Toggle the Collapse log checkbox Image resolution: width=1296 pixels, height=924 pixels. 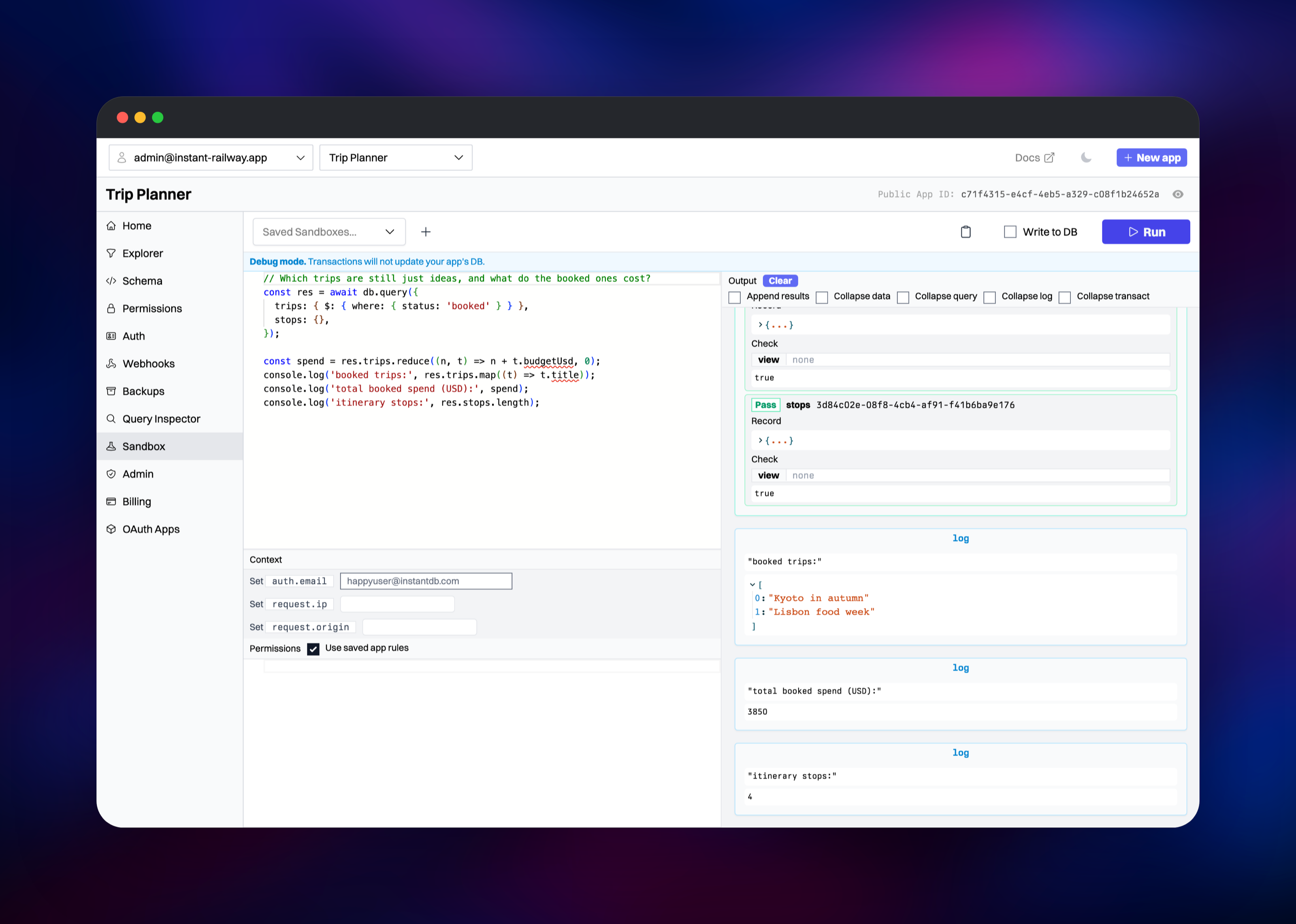989,297
